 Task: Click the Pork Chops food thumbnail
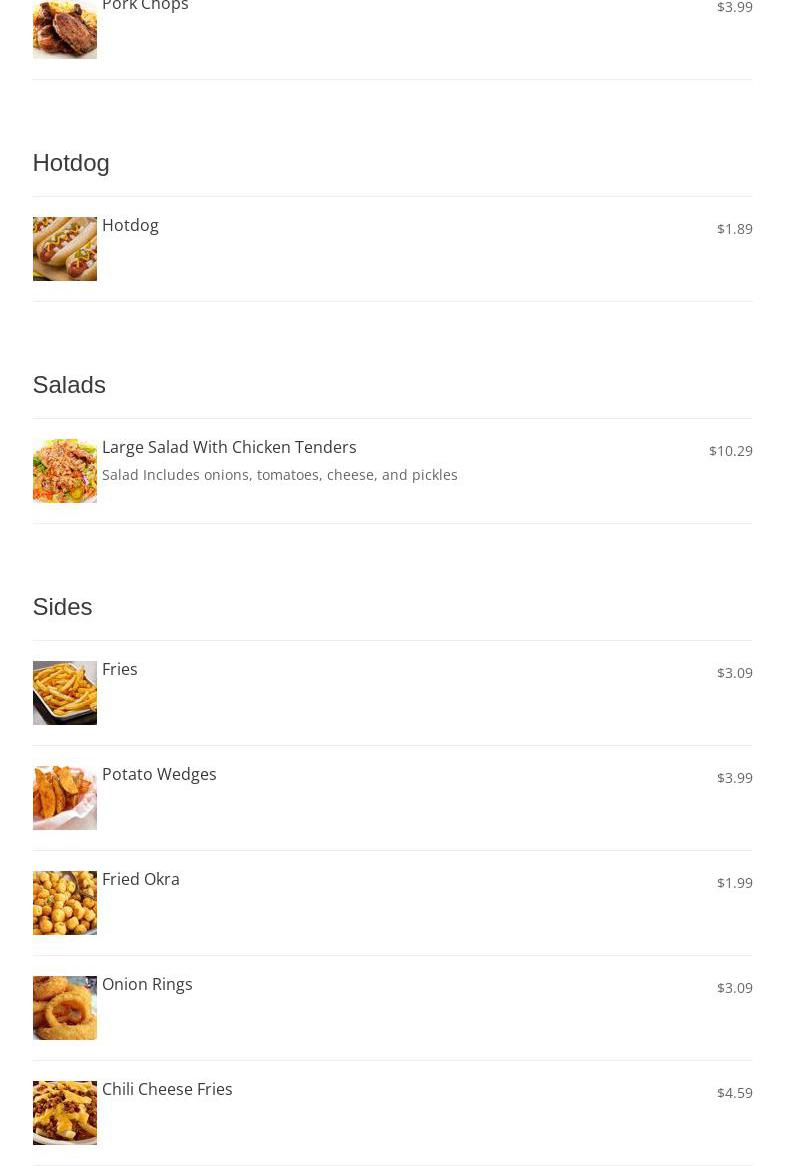(64, 30)
